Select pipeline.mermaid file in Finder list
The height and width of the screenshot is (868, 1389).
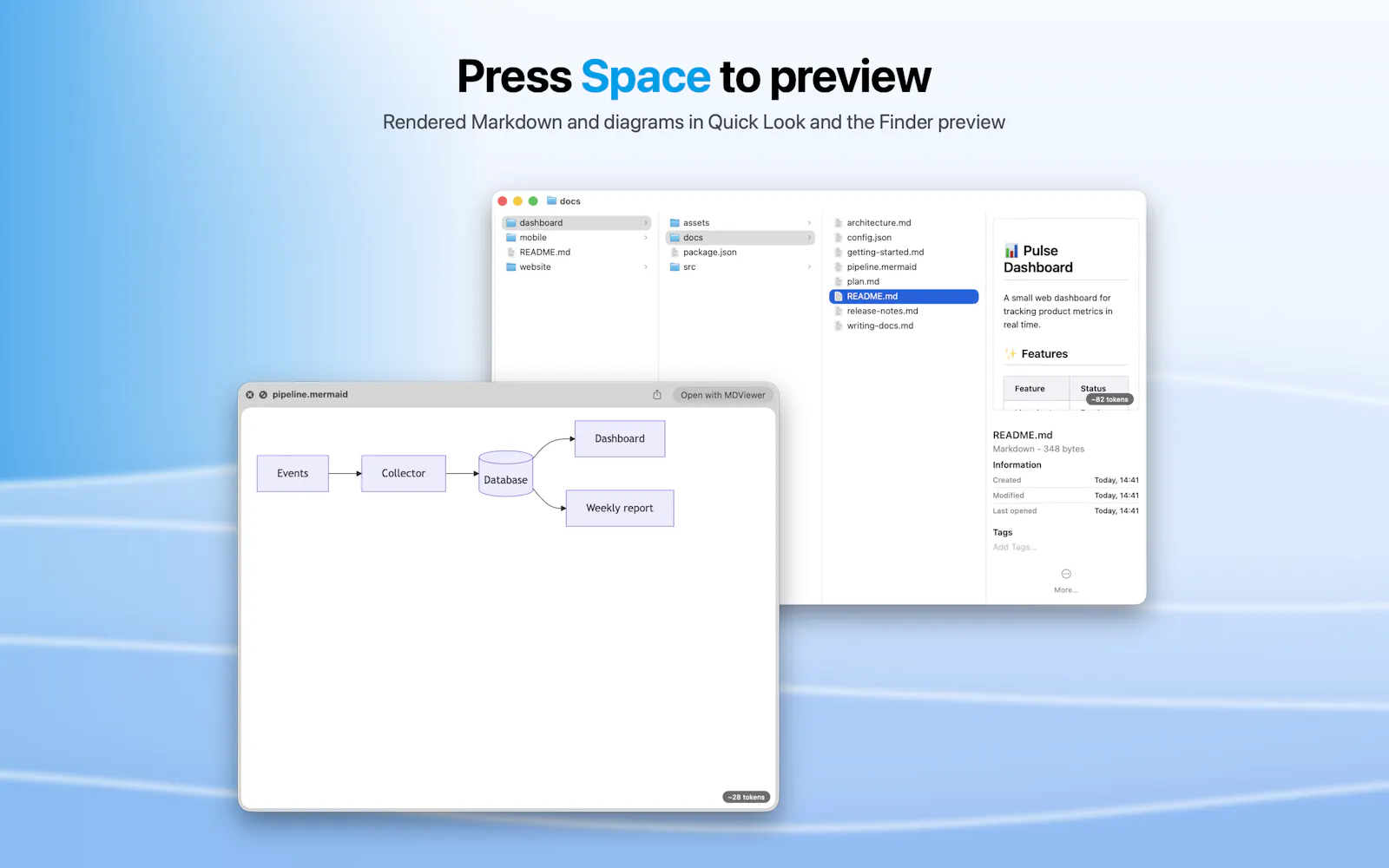(x=904, y=267)
